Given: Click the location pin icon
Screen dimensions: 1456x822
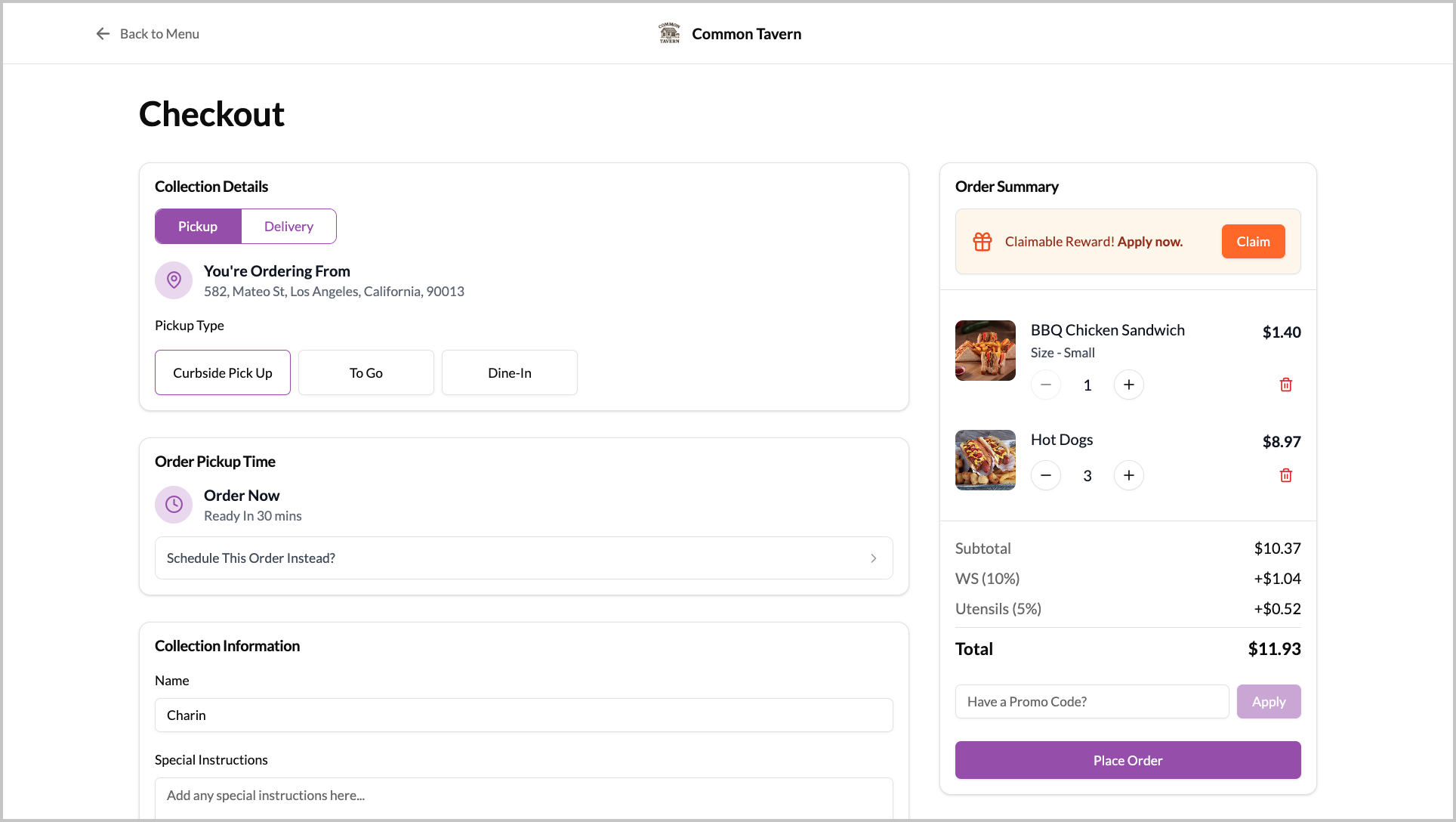Looking at the screenshot, I should [x=174, y=280].
